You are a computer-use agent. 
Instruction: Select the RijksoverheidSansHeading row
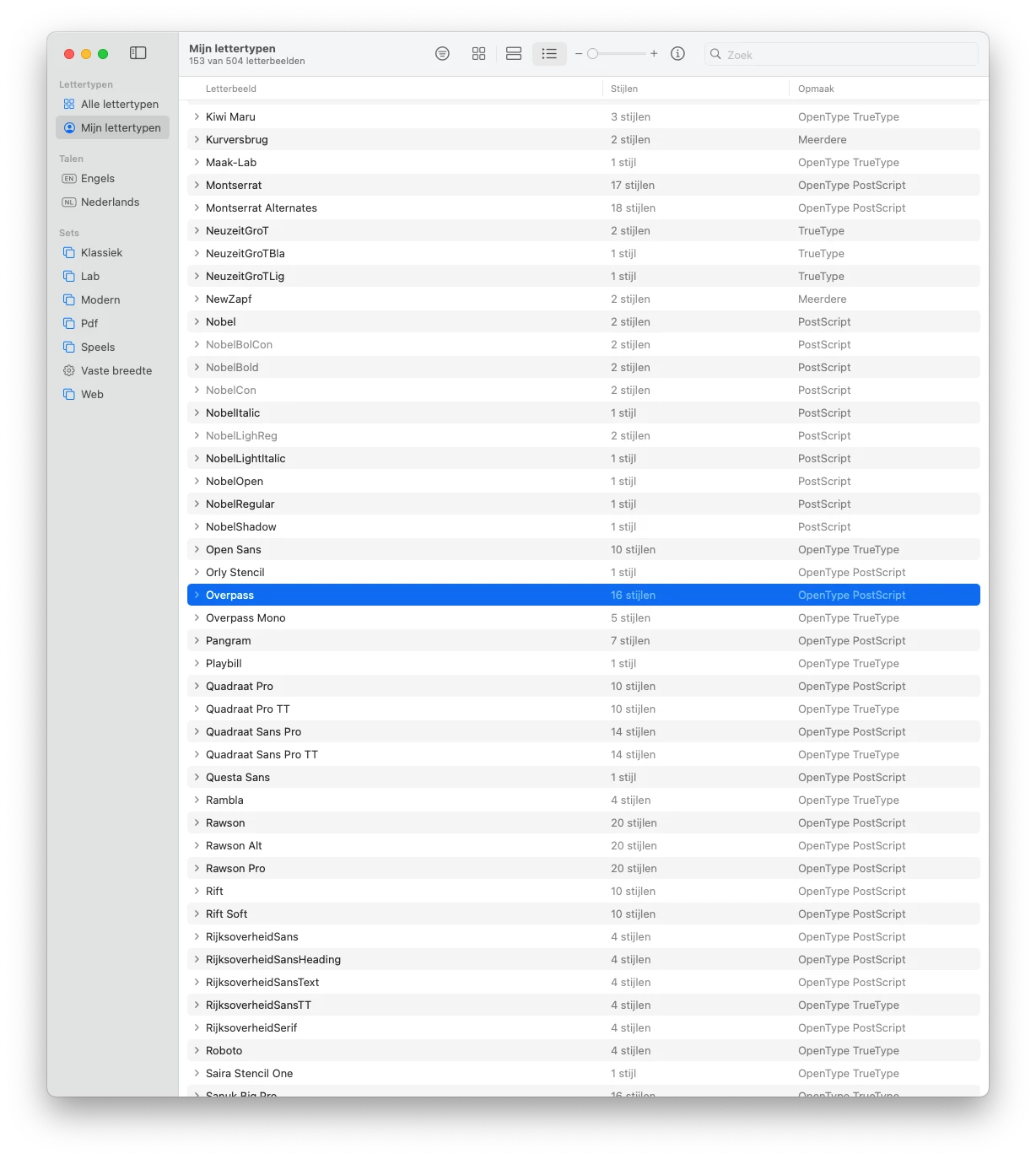[x=584, y=959]
